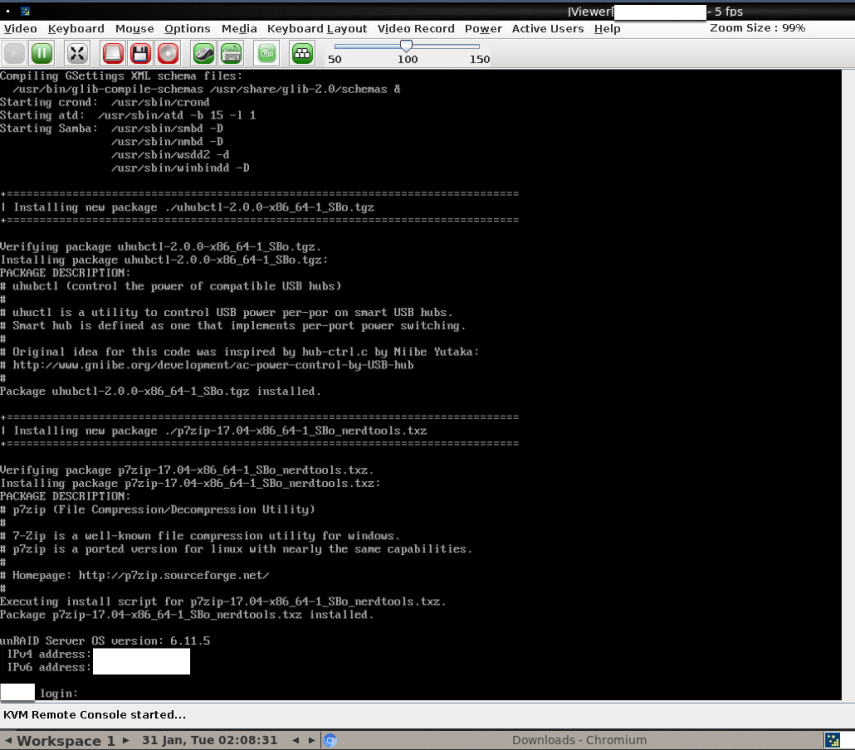Open the Video Record menu
855x750 pixels.
[416, 29]
